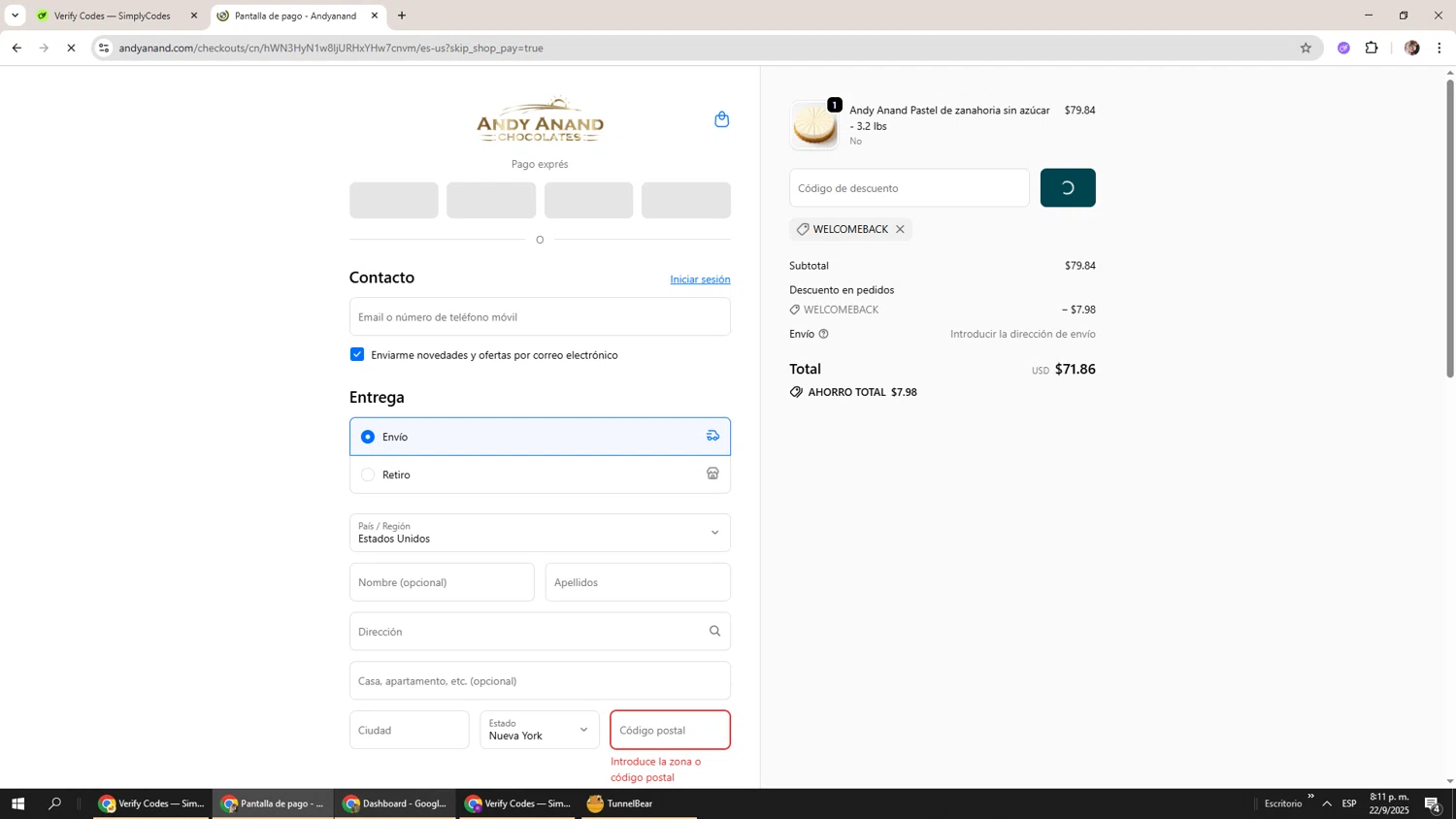The height and width of the screenshot is (819, 1456).
Task: Click the second express pay button
Action: (491, 200)
